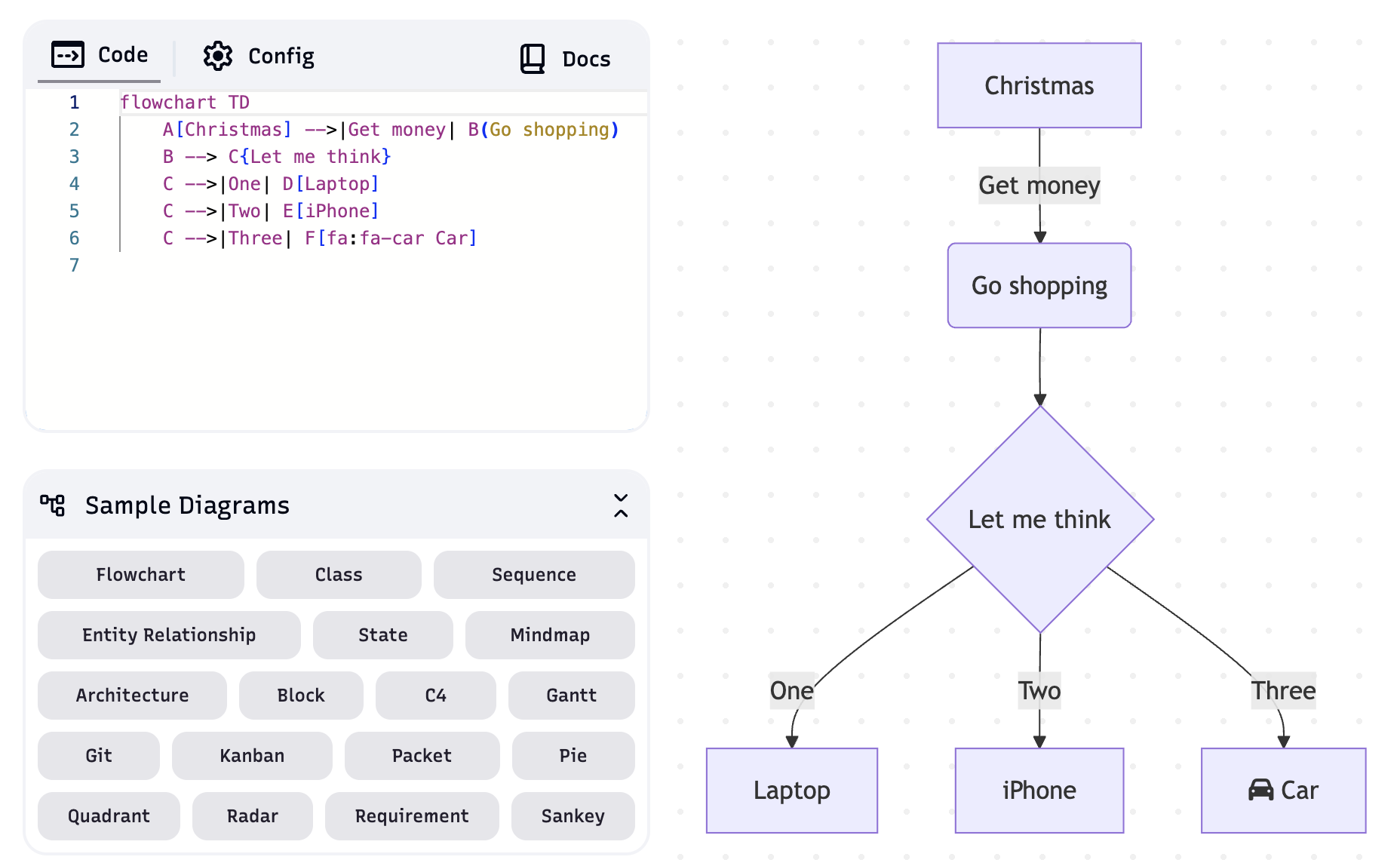
Task: Click the Code tab icon
Action: click(67, 55)
